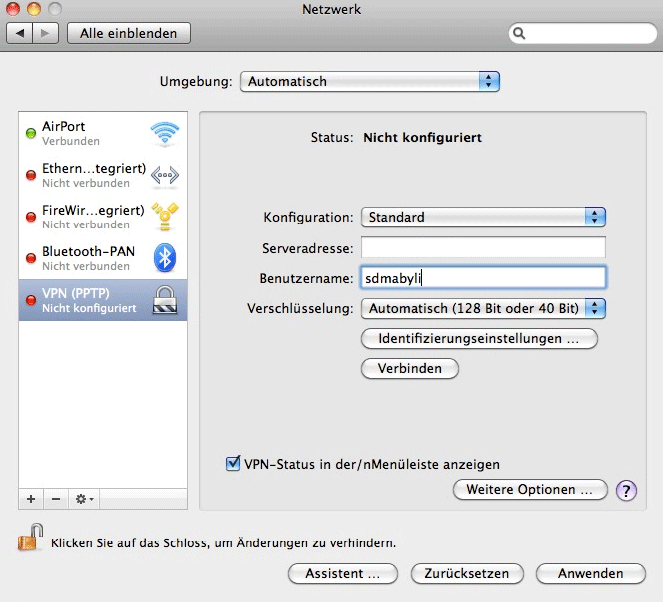The image size is (663, 602).
Task: Click the red status dot for FireWire
Action: pos(31,217)
